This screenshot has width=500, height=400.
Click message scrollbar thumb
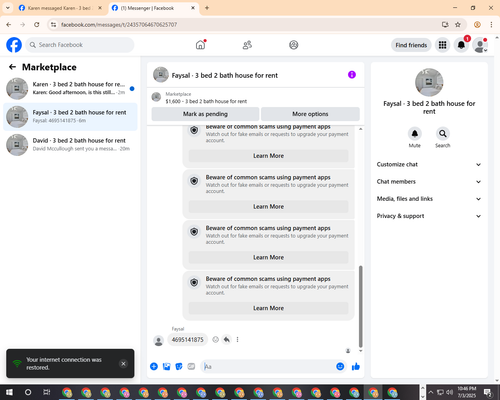click(360, 307)
